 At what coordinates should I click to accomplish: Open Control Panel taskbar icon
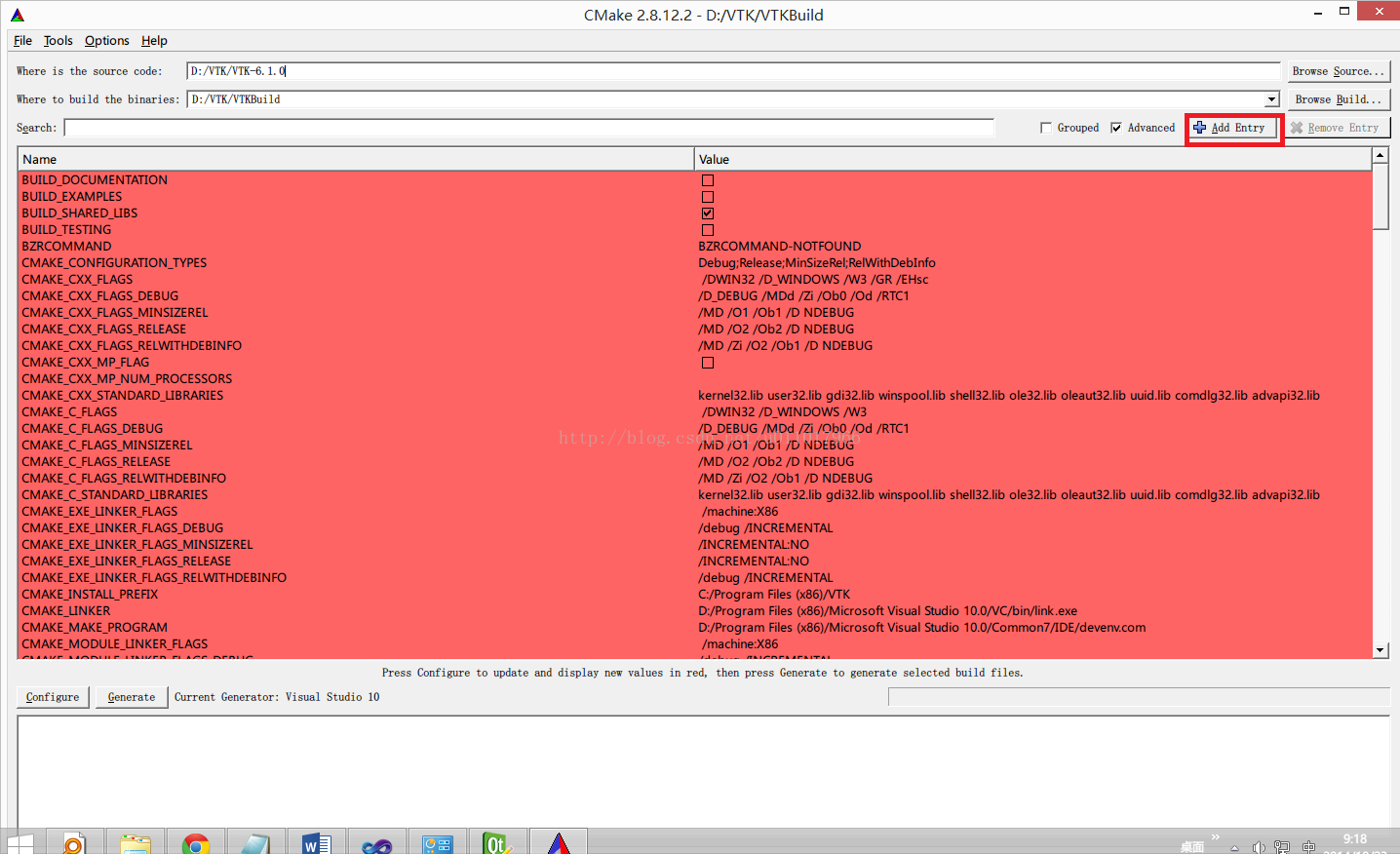coord(437,842)
